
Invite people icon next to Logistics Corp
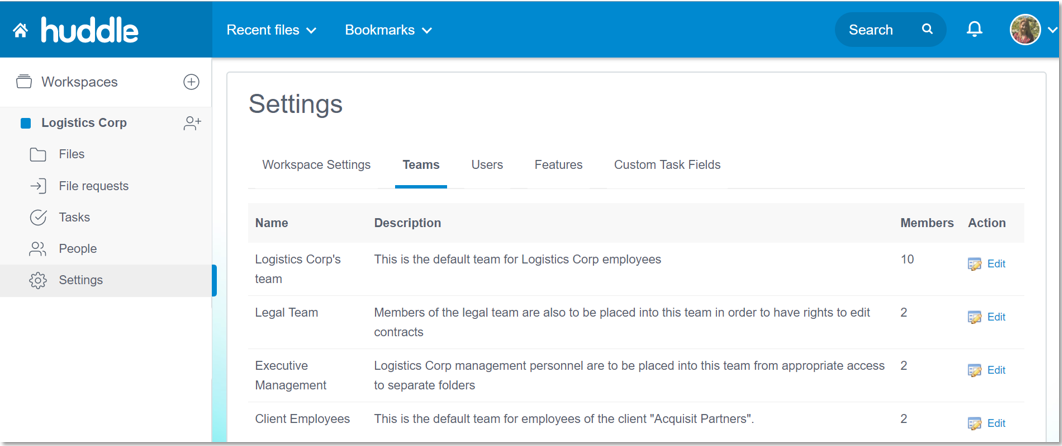(192, 123)
